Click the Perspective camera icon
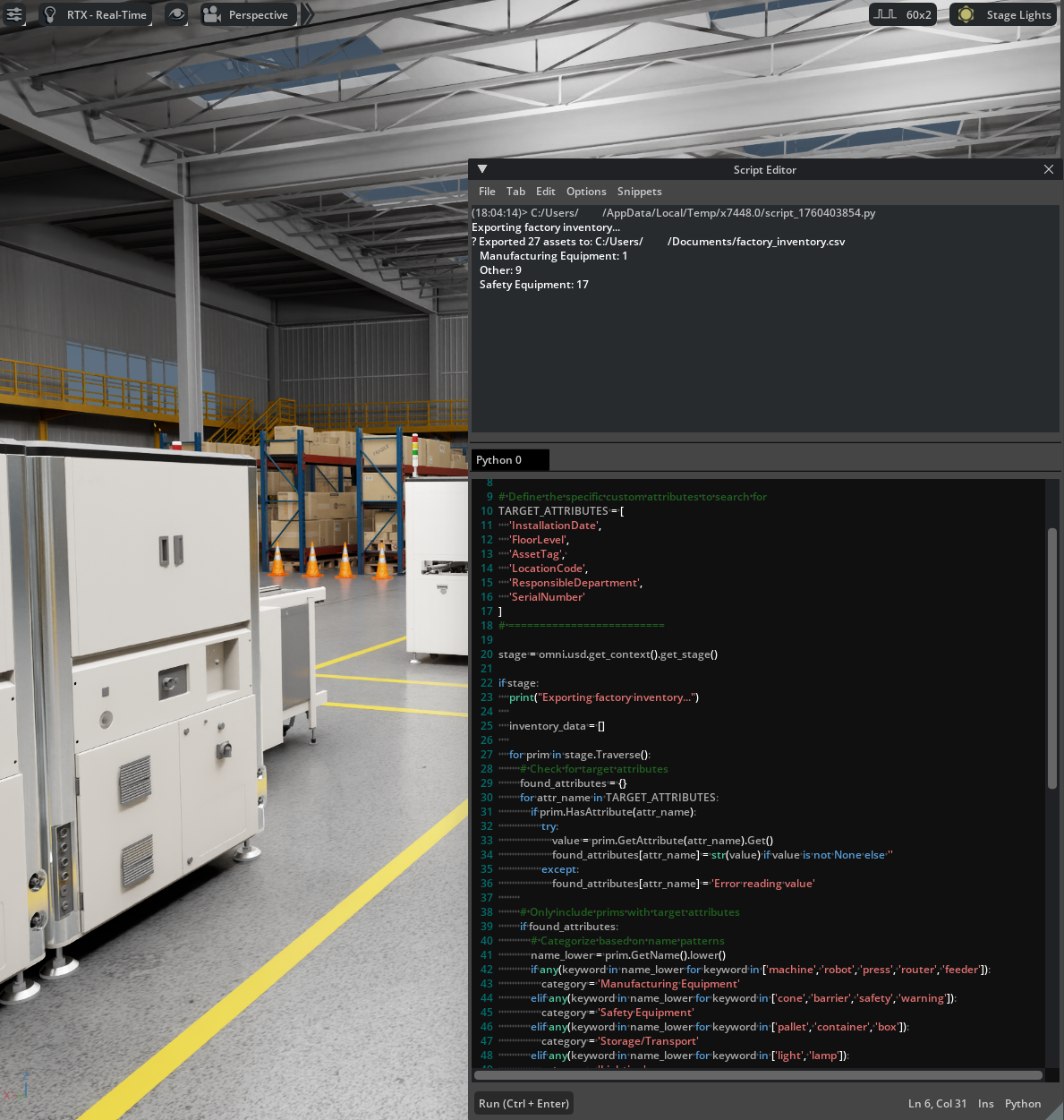1064x1120 pixels. click(x=211, y=14)
